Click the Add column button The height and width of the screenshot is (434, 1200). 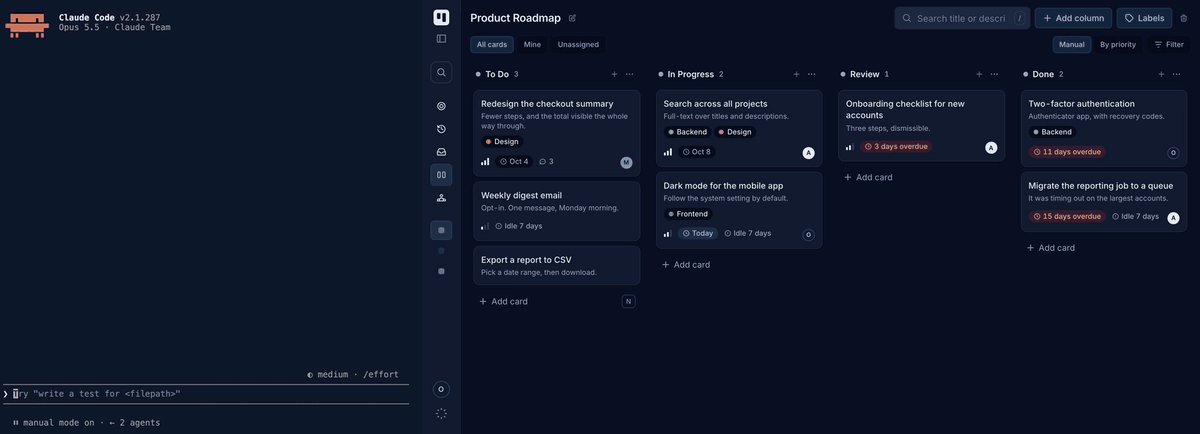coord(1073,18)
